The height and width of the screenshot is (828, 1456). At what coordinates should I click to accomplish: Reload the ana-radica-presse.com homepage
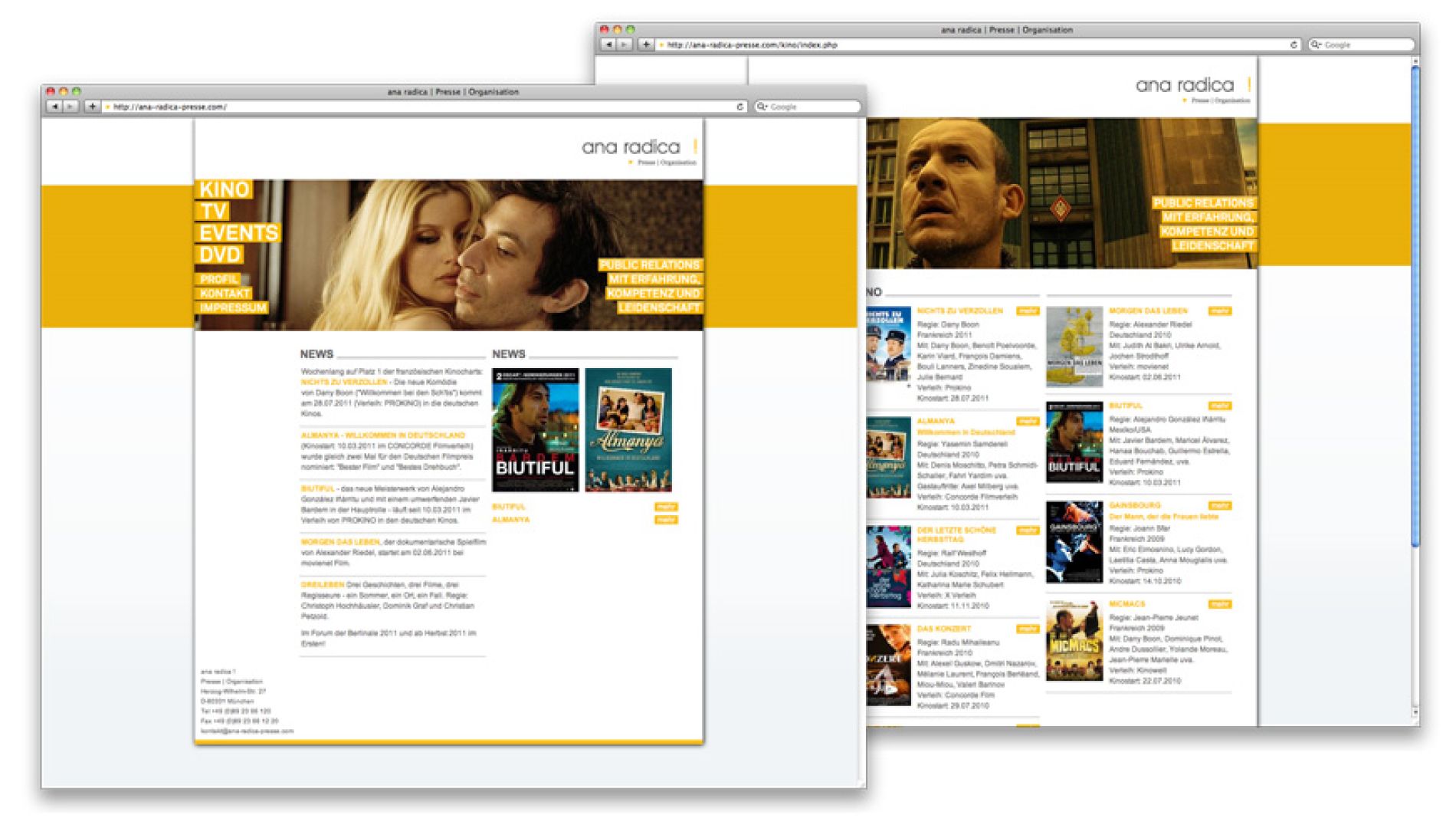739,107
